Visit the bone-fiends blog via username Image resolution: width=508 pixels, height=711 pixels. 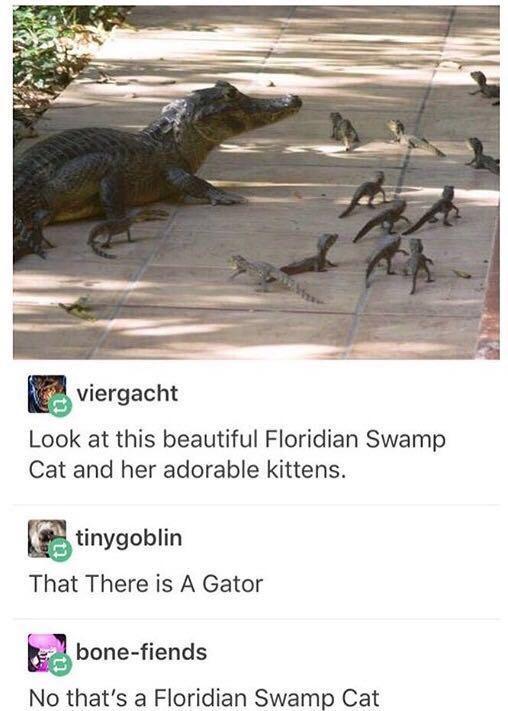142,652
